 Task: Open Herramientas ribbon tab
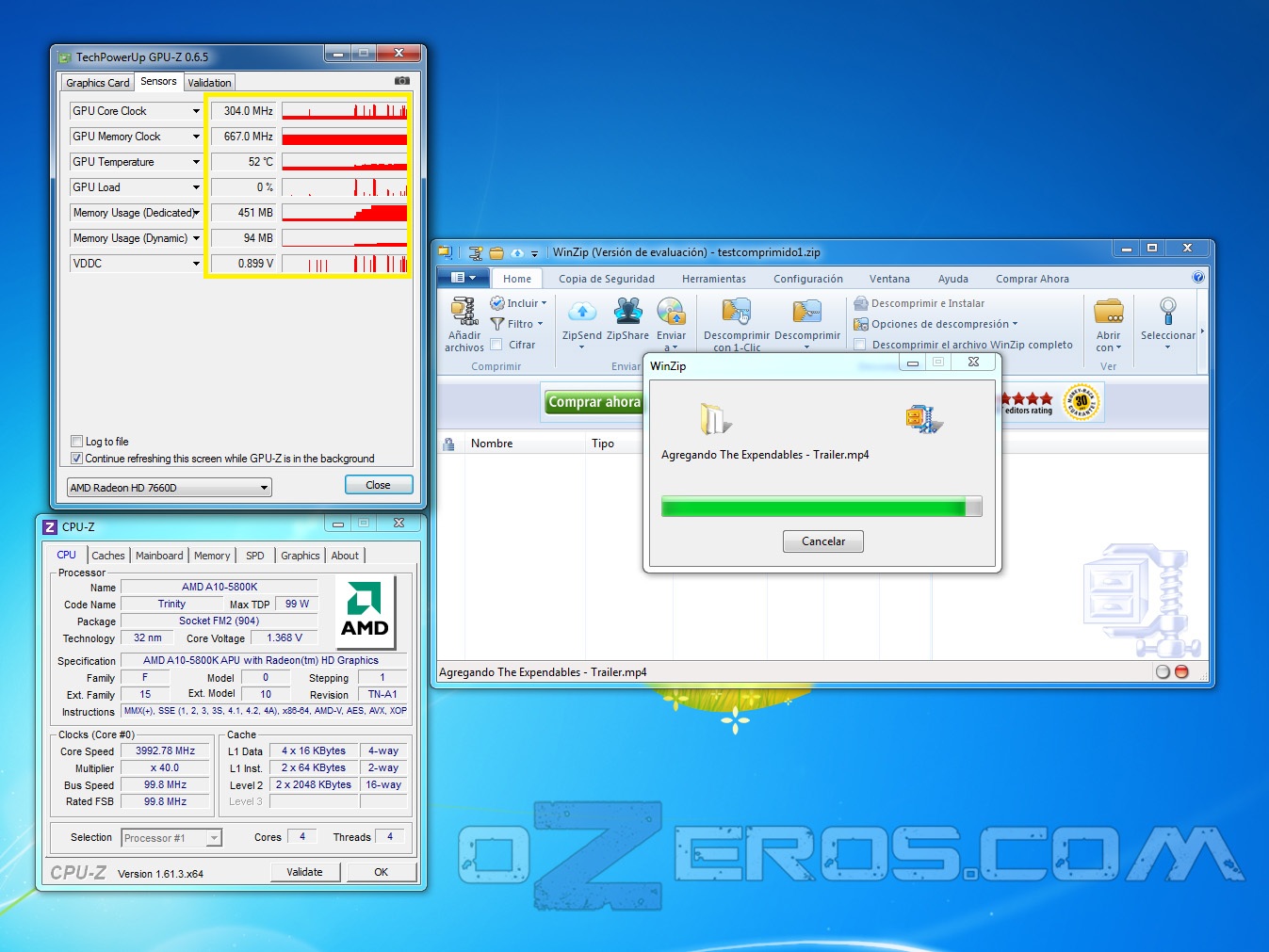(714, 279)
